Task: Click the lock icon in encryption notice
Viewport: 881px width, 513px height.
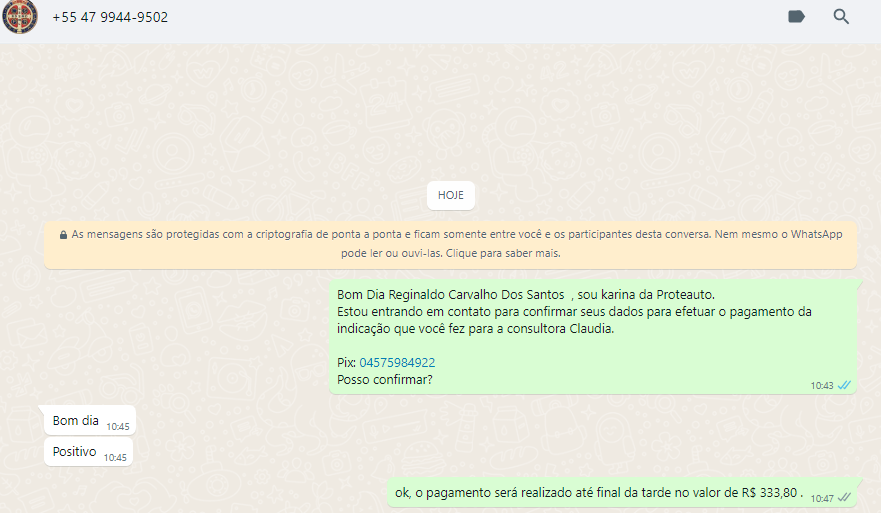Action: 63,235
